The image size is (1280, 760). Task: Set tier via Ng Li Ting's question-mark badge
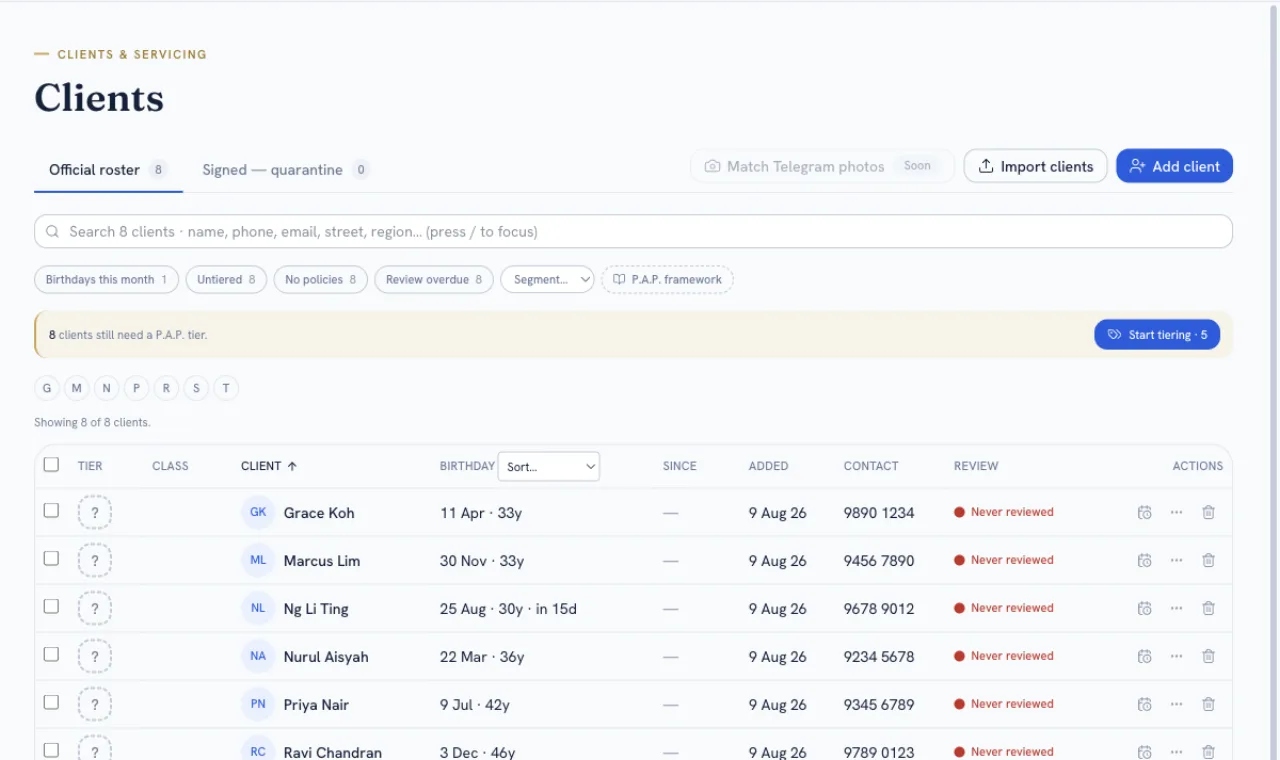click(95, 609)
